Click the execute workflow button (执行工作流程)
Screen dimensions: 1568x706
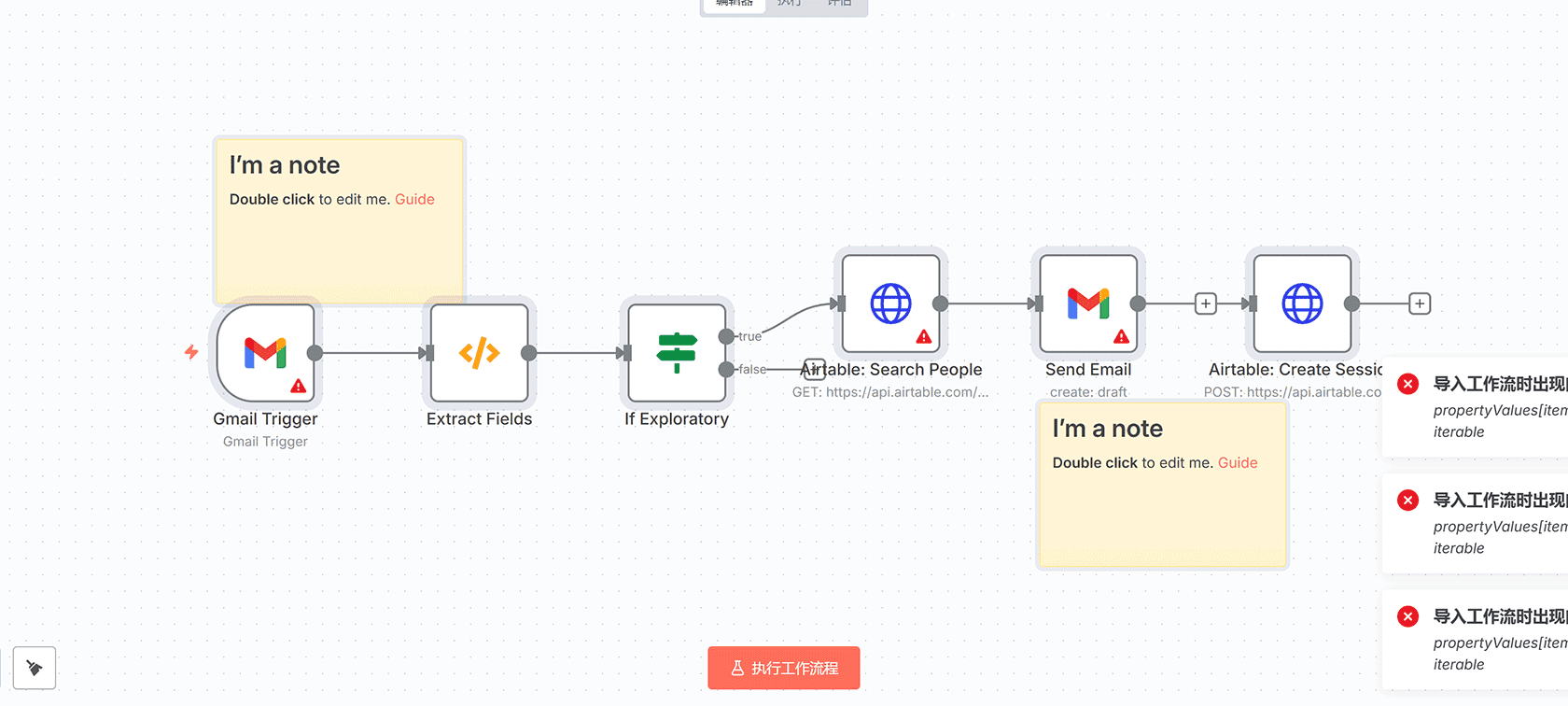click(783, 668)
